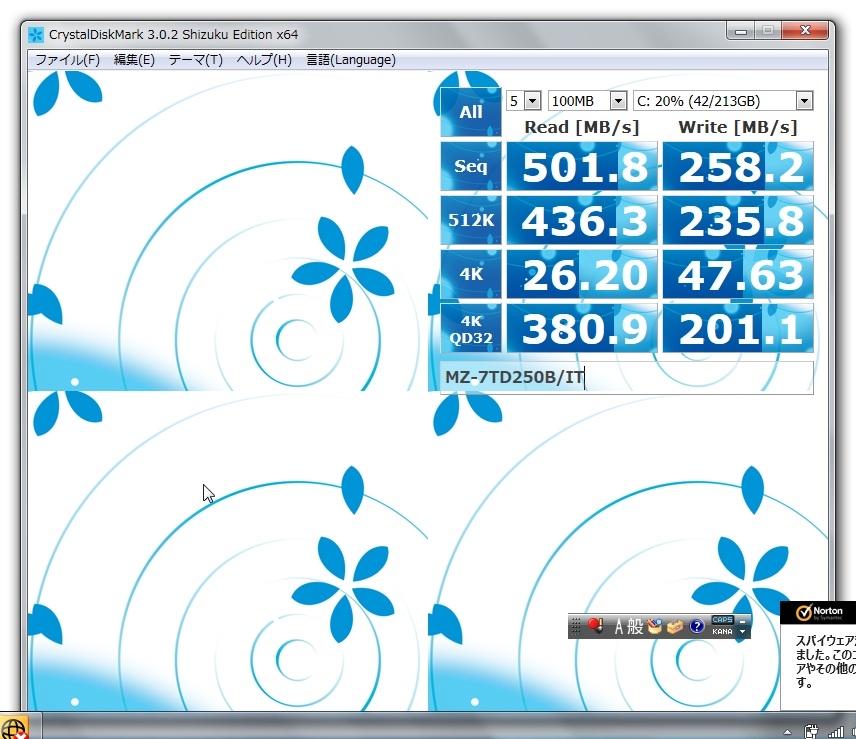Start the 512K benchmark test
The width and height of the screenshot is (856, 739).
click(x=471, y=220)
